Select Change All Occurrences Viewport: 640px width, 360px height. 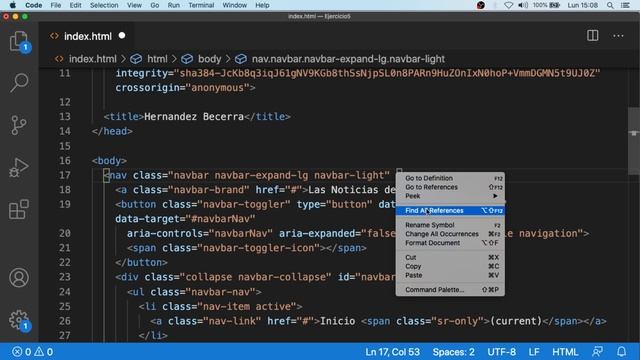450,234
